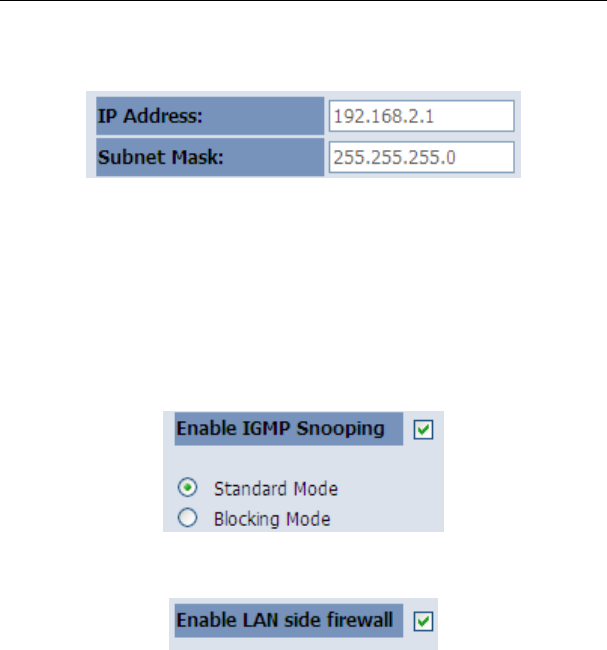
Task: Toggle the green checkmark beside LAN side firewall
Action: pos(423,621)
